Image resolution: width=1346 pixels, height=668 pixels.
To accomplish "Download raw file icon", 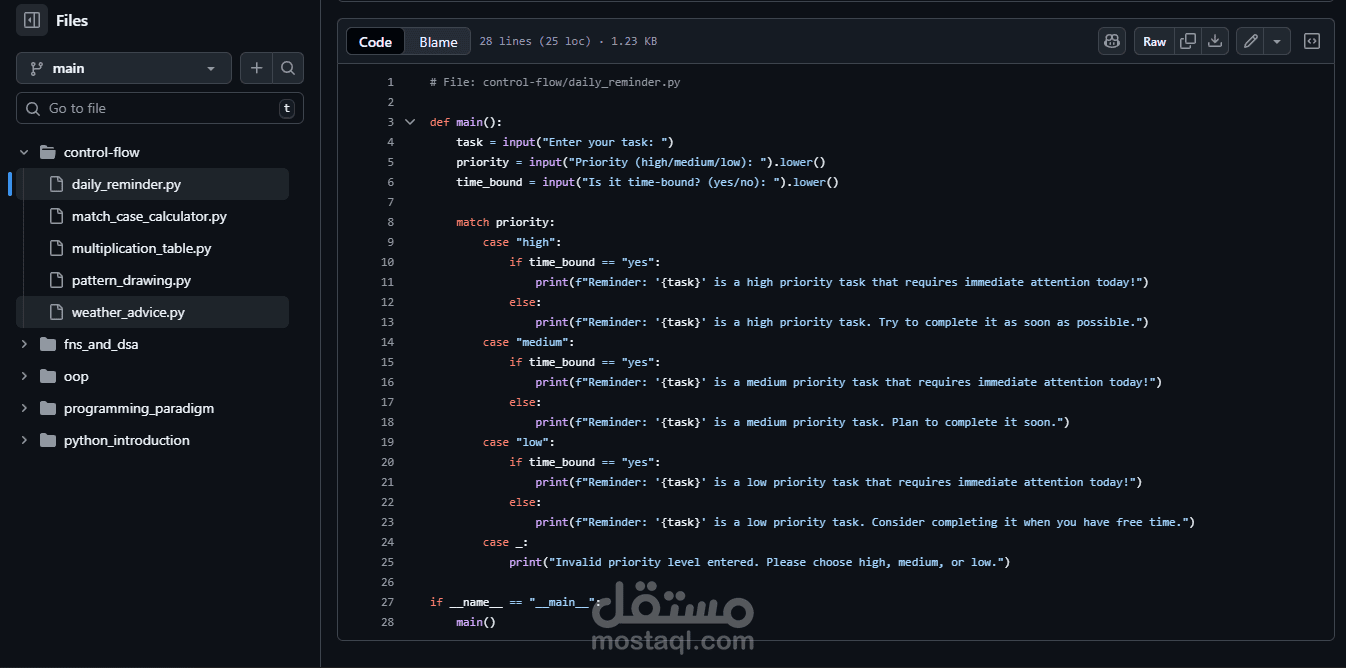I will tap(1215, 41).
